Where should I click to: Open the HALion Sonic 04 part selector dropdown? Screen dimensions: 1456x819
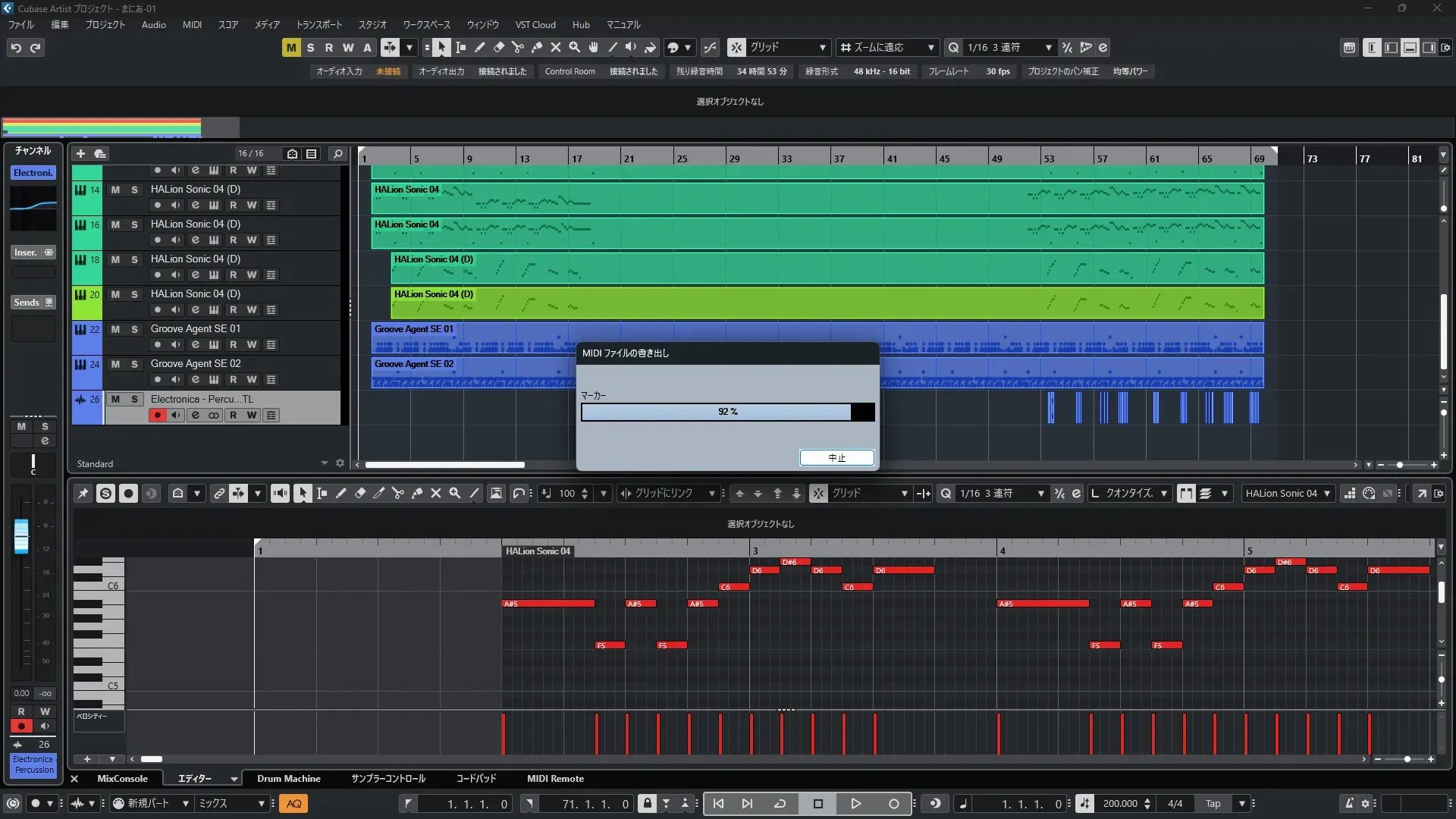point(1288,493)
